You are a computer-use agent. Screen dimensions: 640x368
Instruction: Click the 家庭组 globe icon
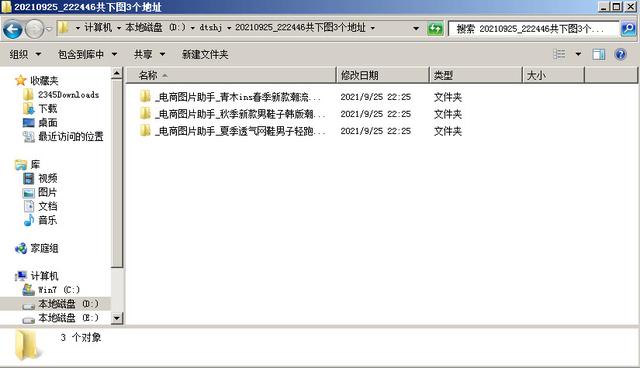click(x=21, y=248)
